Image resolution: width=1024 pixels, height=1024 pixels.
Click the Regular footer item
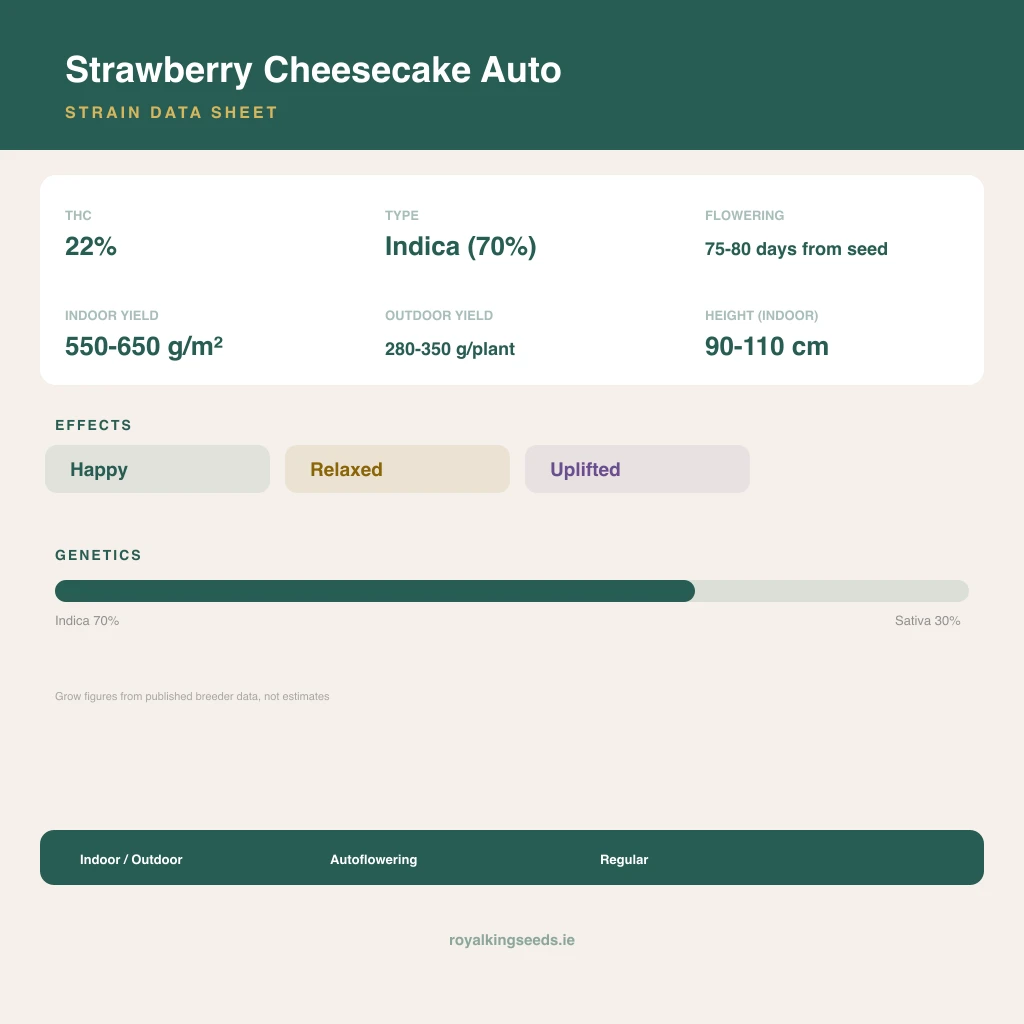pos(624,859)
